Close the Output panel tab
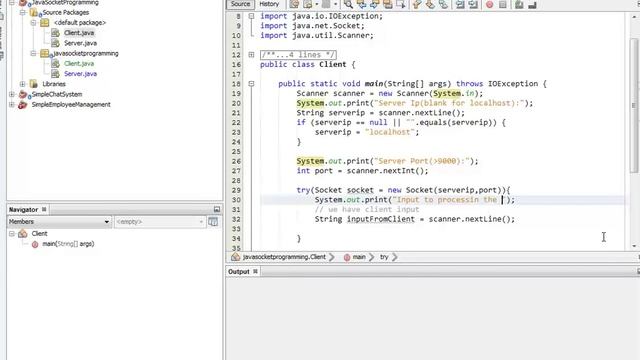 click(255, 271)
